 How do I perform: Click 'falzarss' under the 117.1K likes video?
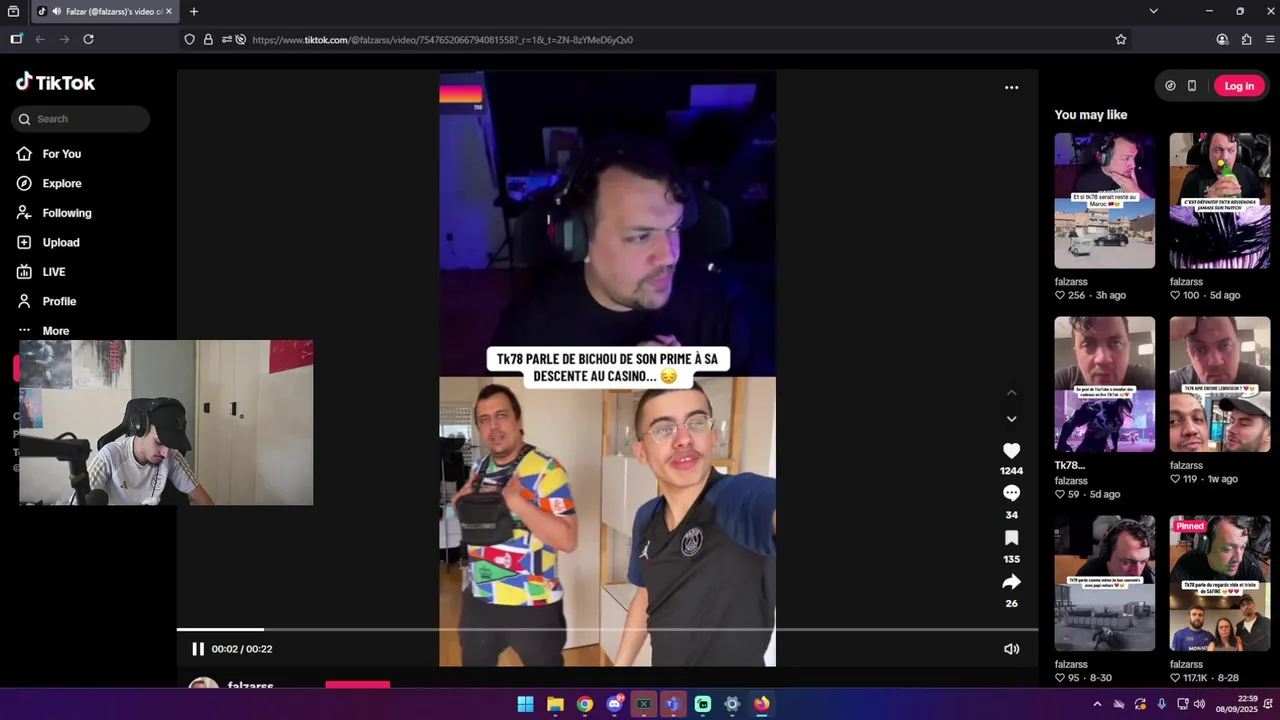(1186, 664)
